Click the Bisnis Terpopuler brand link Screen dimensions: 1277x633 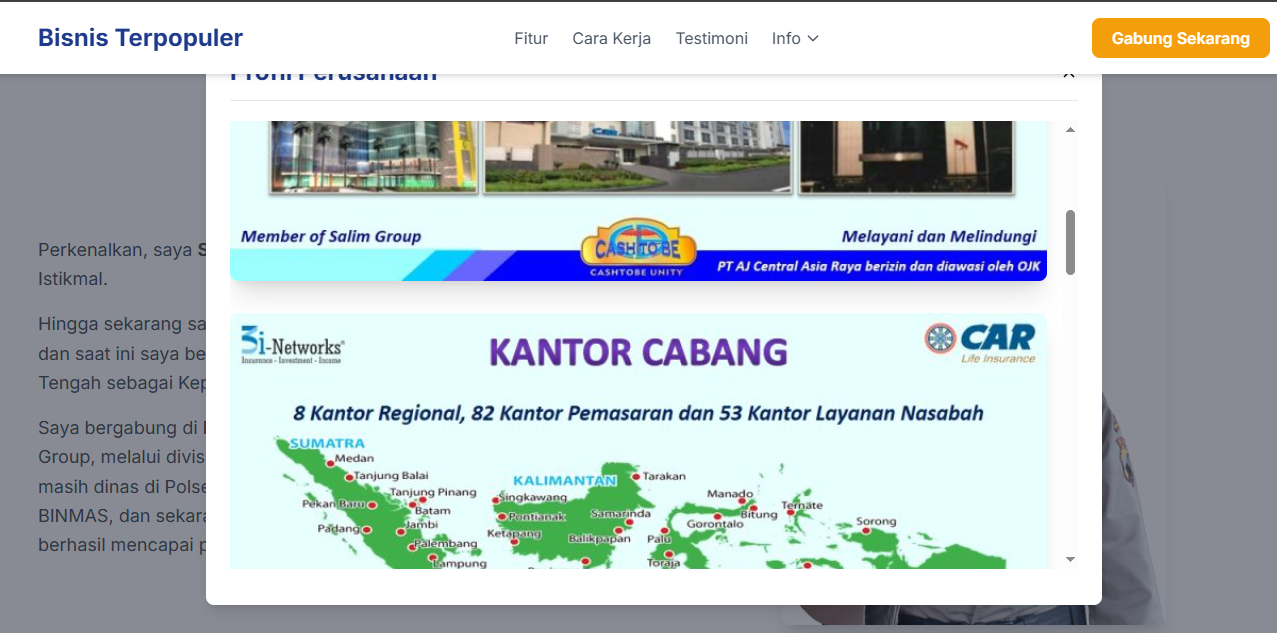point(140,38)
